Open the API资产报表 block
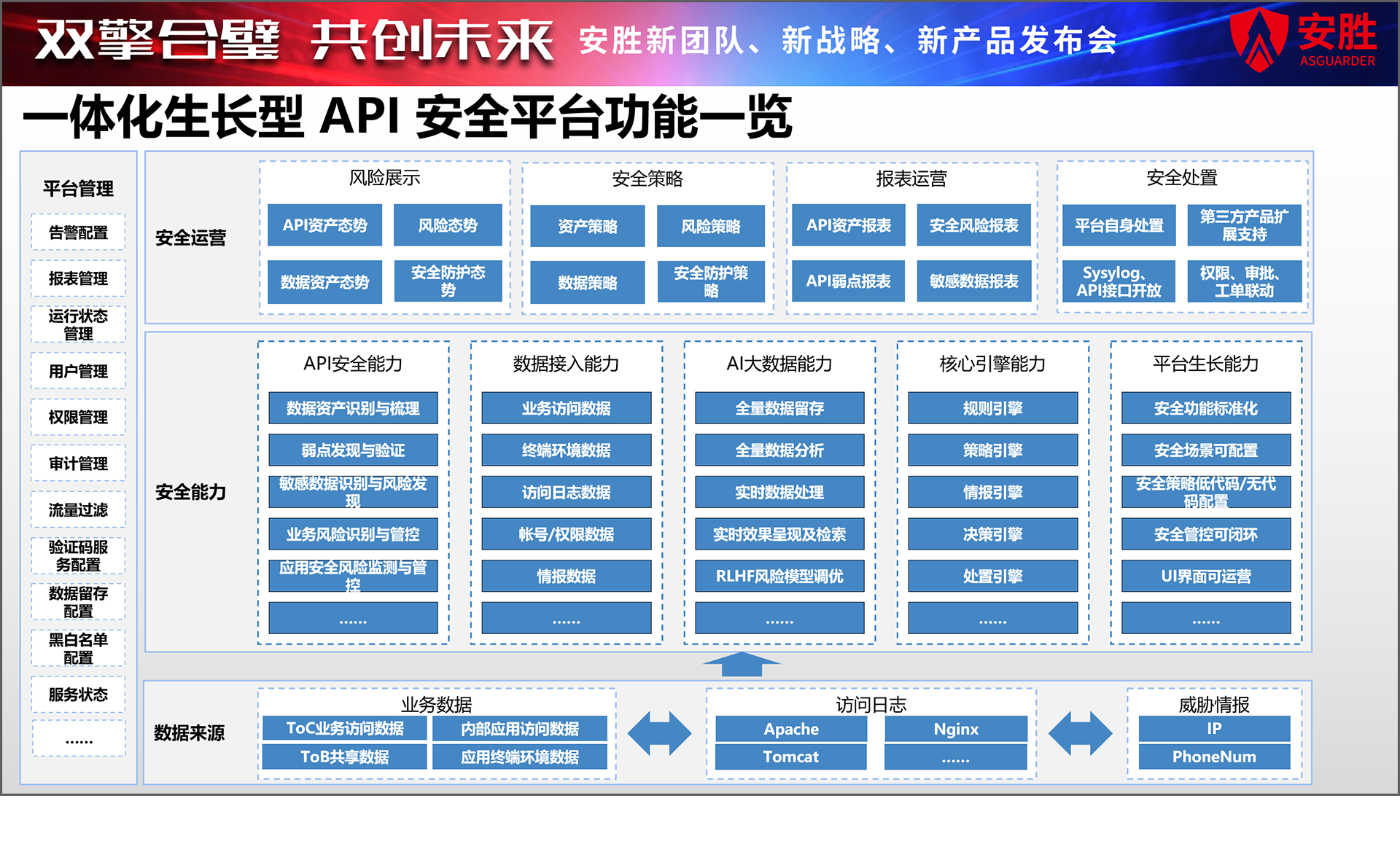 pyautogui.click(x=849, y=225)
